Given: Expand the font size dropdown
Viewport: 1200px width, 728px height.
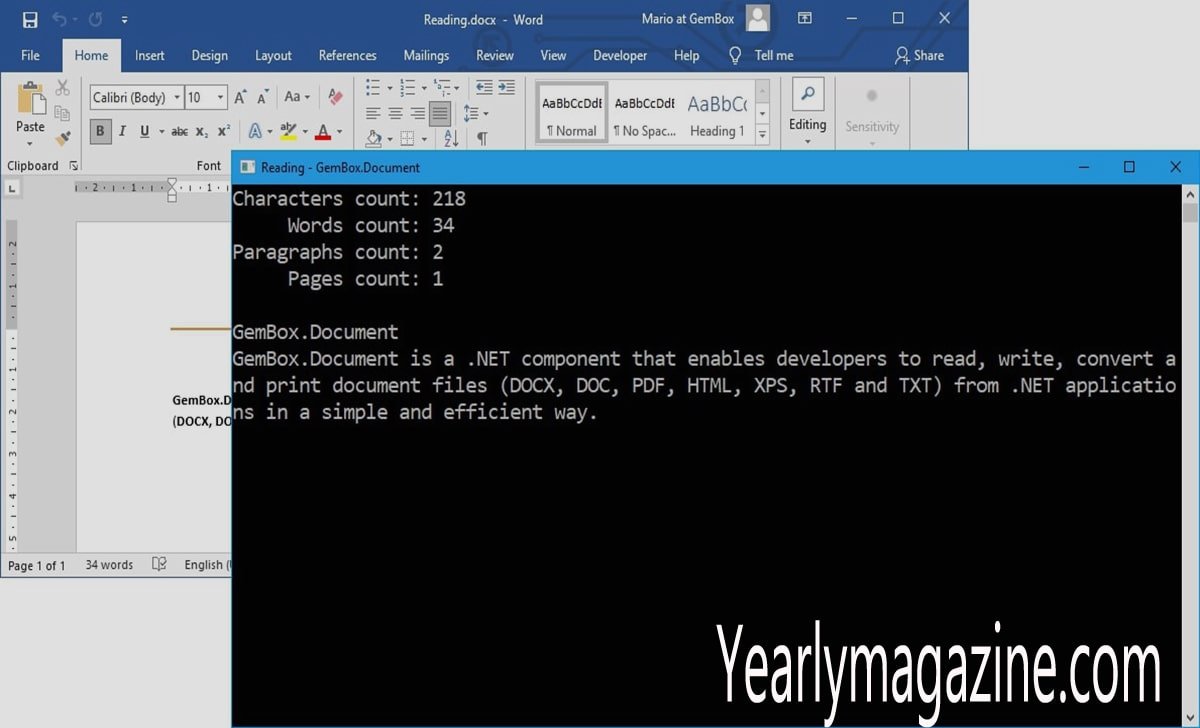Looking at the screenshot, I should tap(221, 97).
